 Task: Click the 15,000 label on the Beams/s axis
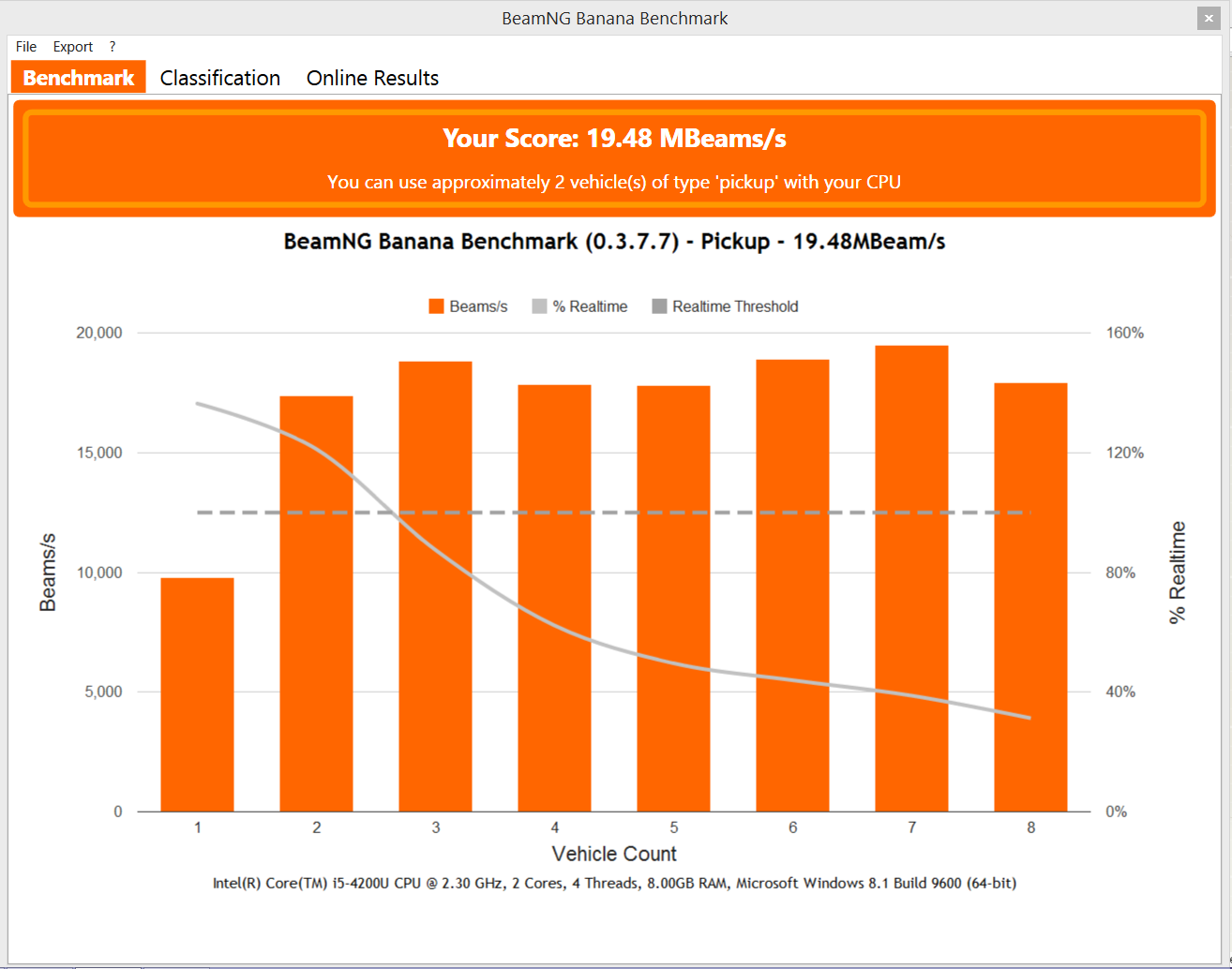[99, 453]
